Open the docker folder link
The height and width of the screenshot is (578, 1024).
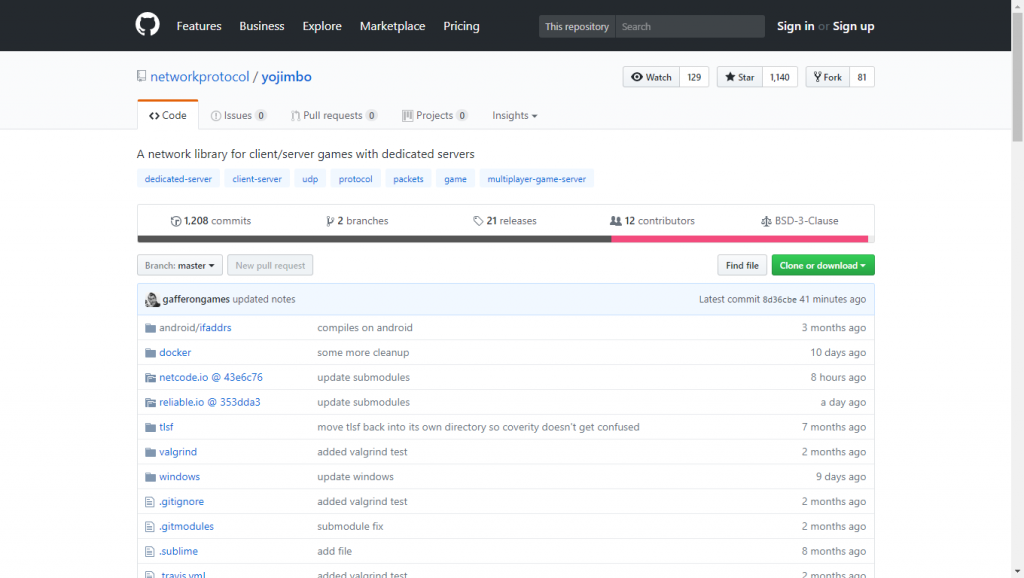175,353
